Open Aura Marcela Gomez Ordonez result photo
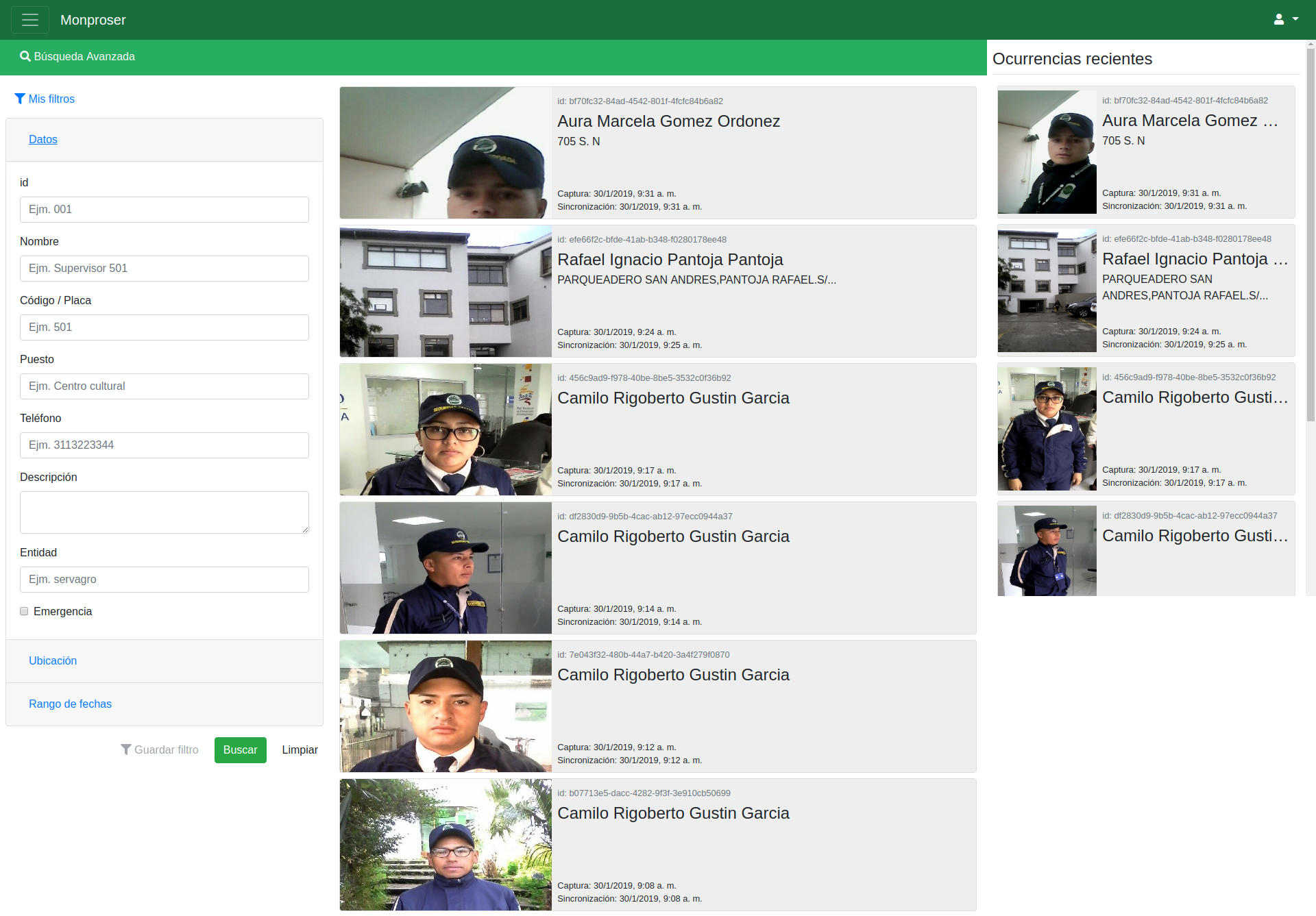1316x916 pixels. click(446, 153)
